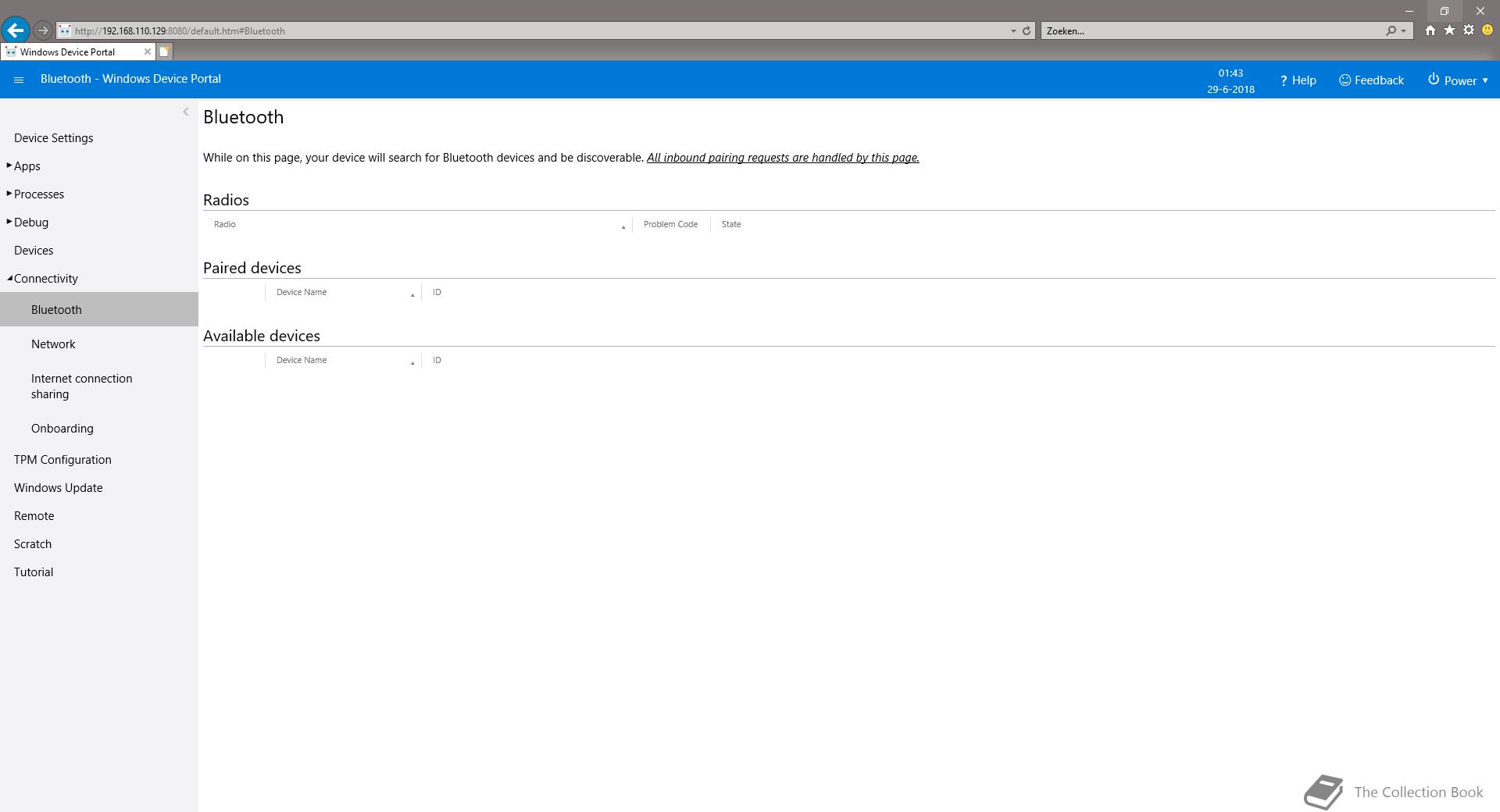1500x812 pixels.
Task: Click the underlined inbound pairing requests text
Action: (x=783, y=158)
